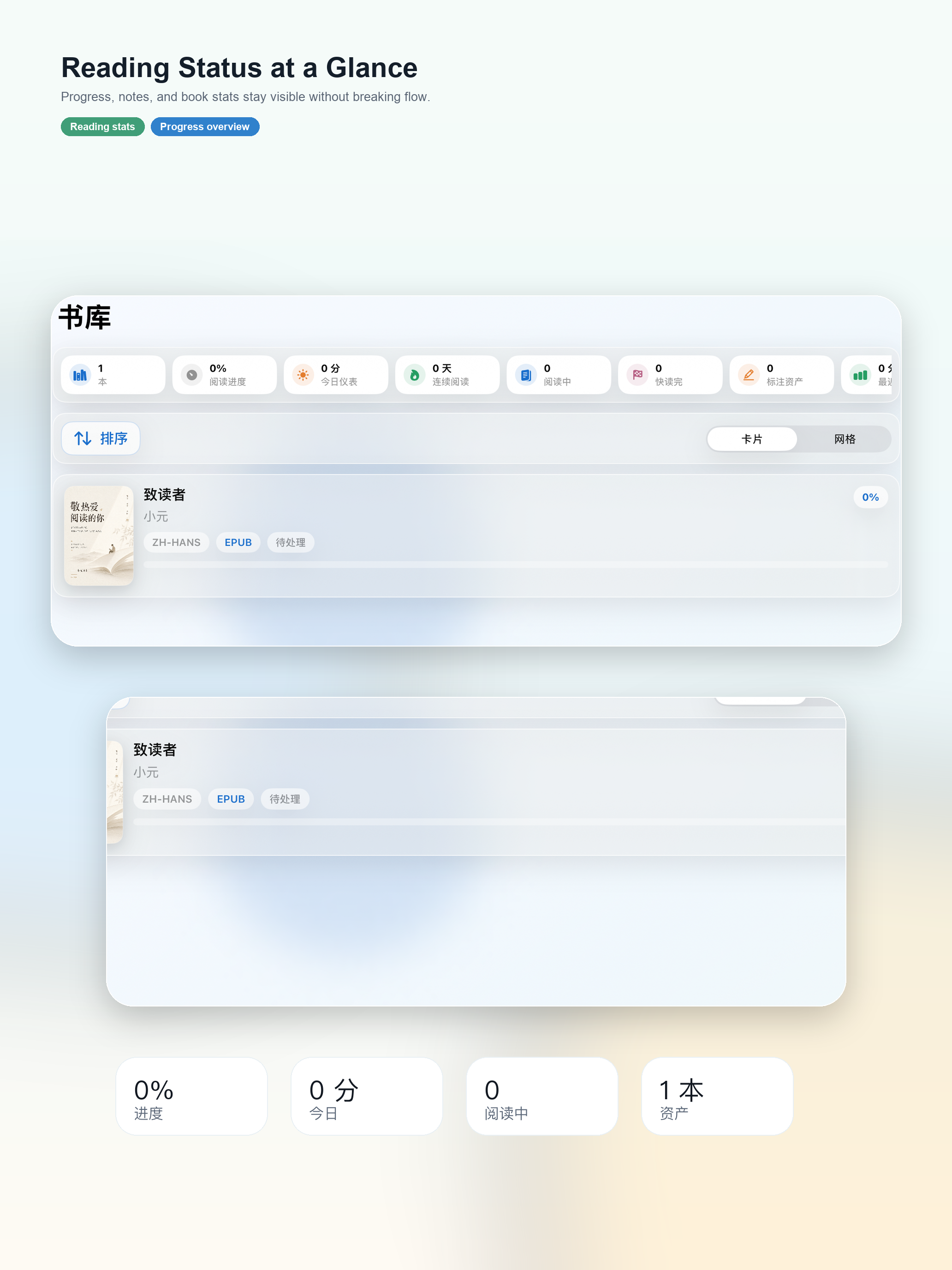
Task: Click the flag icon for 快读完
Action: point(637,375)
